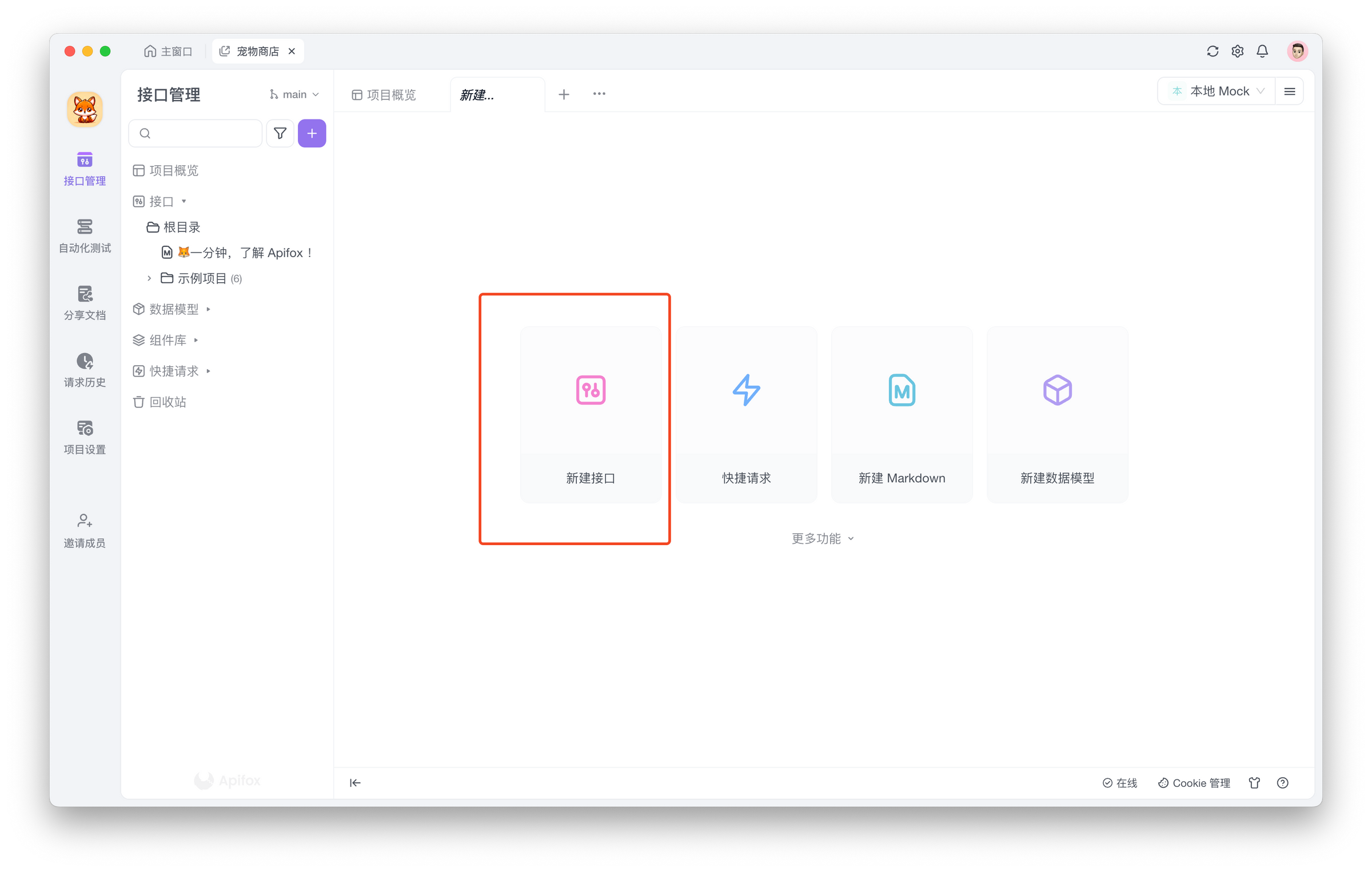Click the sync refresh icon in the titlebar
The image size is (1372, 872).
(x=1213, y=51)
